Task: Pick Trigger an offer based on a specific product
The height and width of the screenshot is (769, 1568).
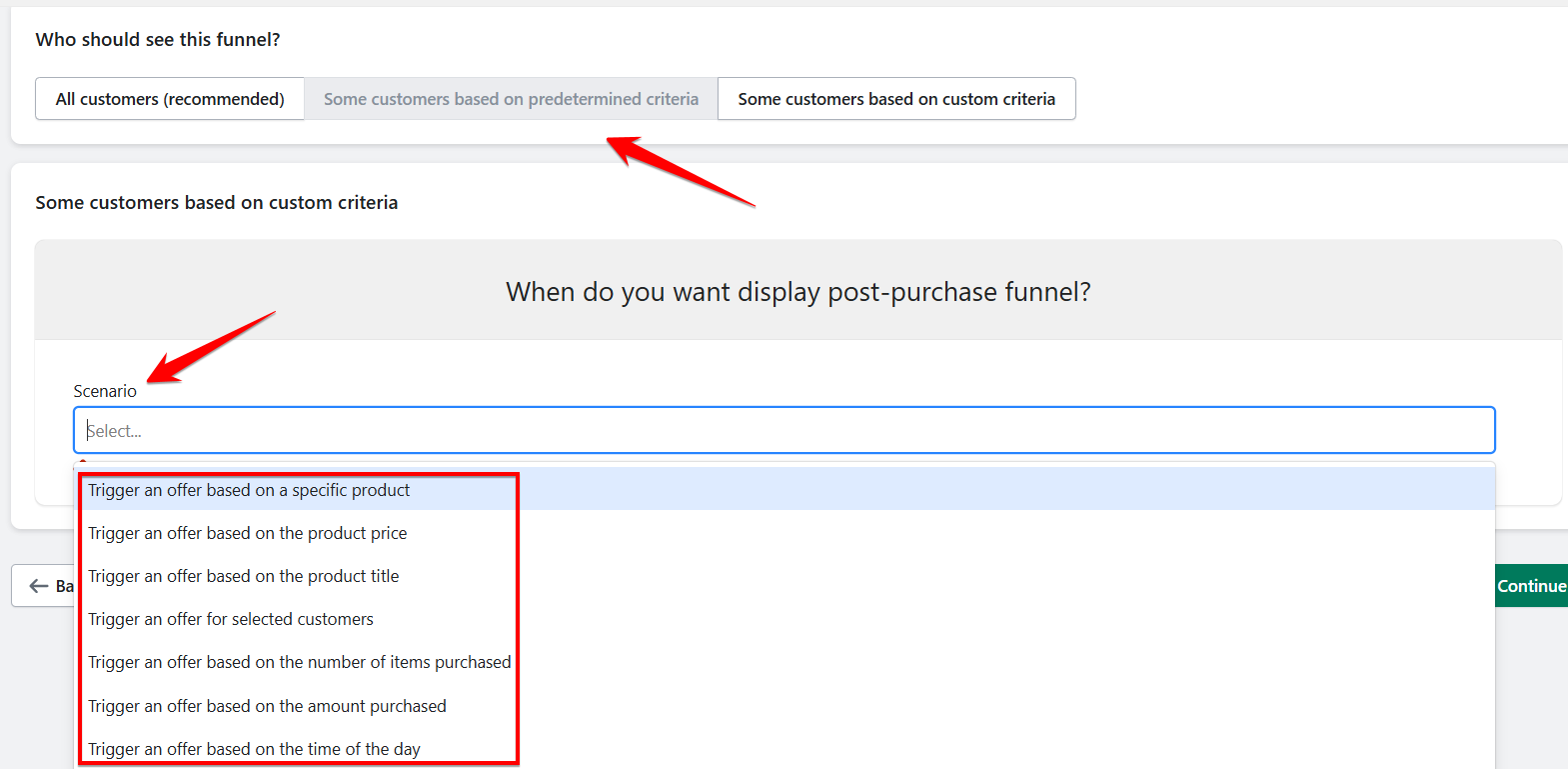Action: (x=249, y=490)
